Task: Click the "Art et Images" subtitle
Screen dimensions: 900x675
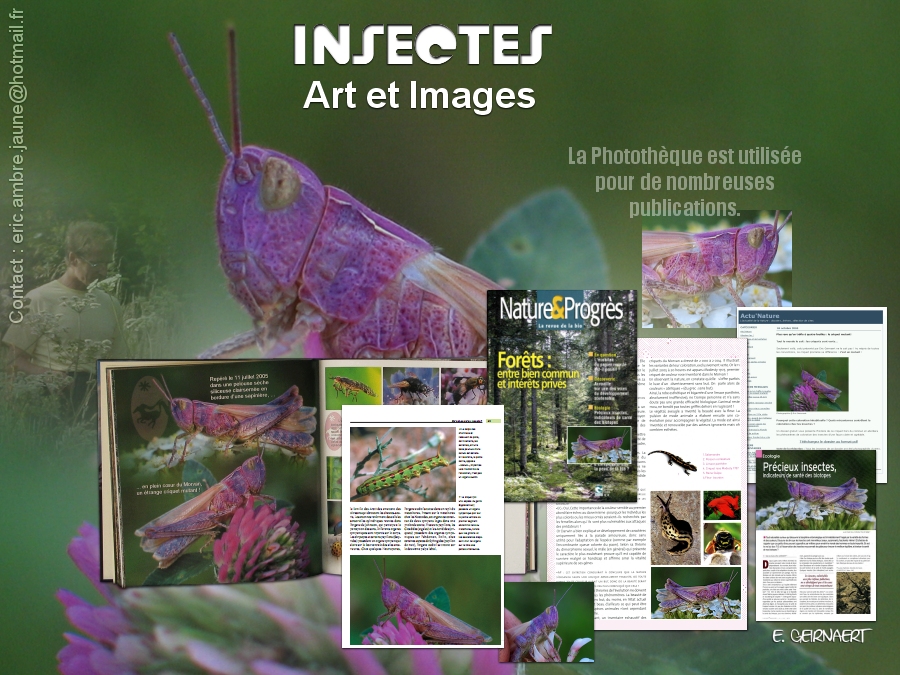Action: click(x=419, y=95)
